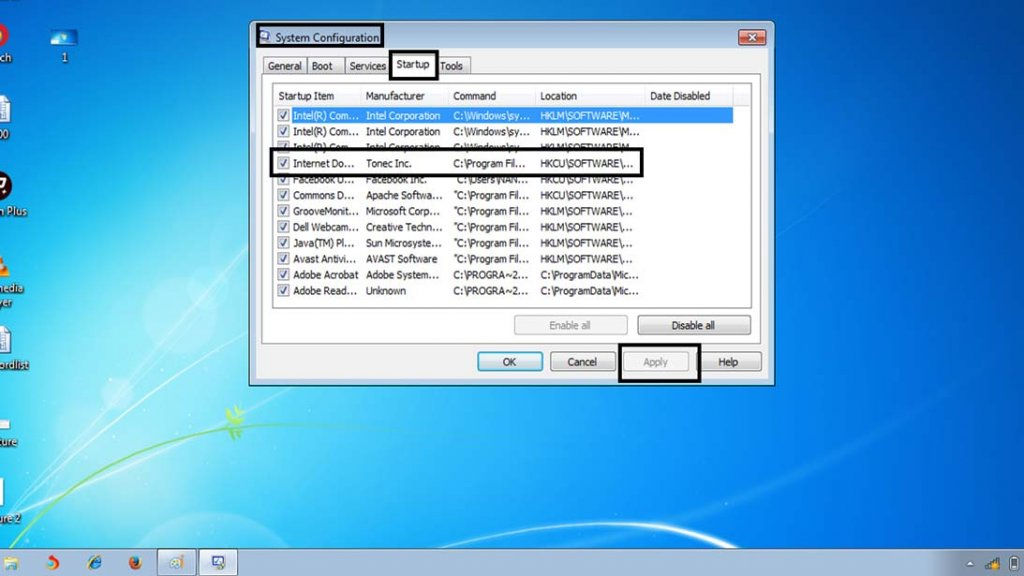Go to the Services tab
The height and width of the screenshot is (576, 1024).
(x=367, y=66)
